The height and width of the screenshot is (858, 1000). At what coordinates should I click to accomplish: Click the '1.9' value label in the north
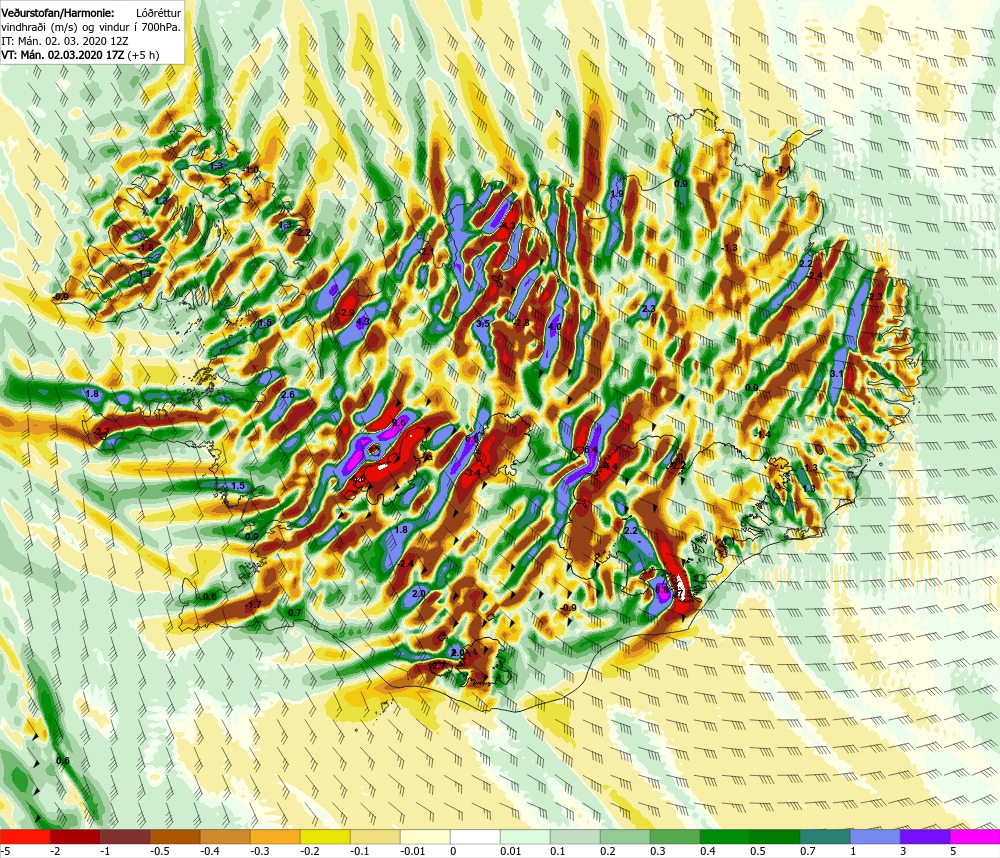tap(617, 194)
